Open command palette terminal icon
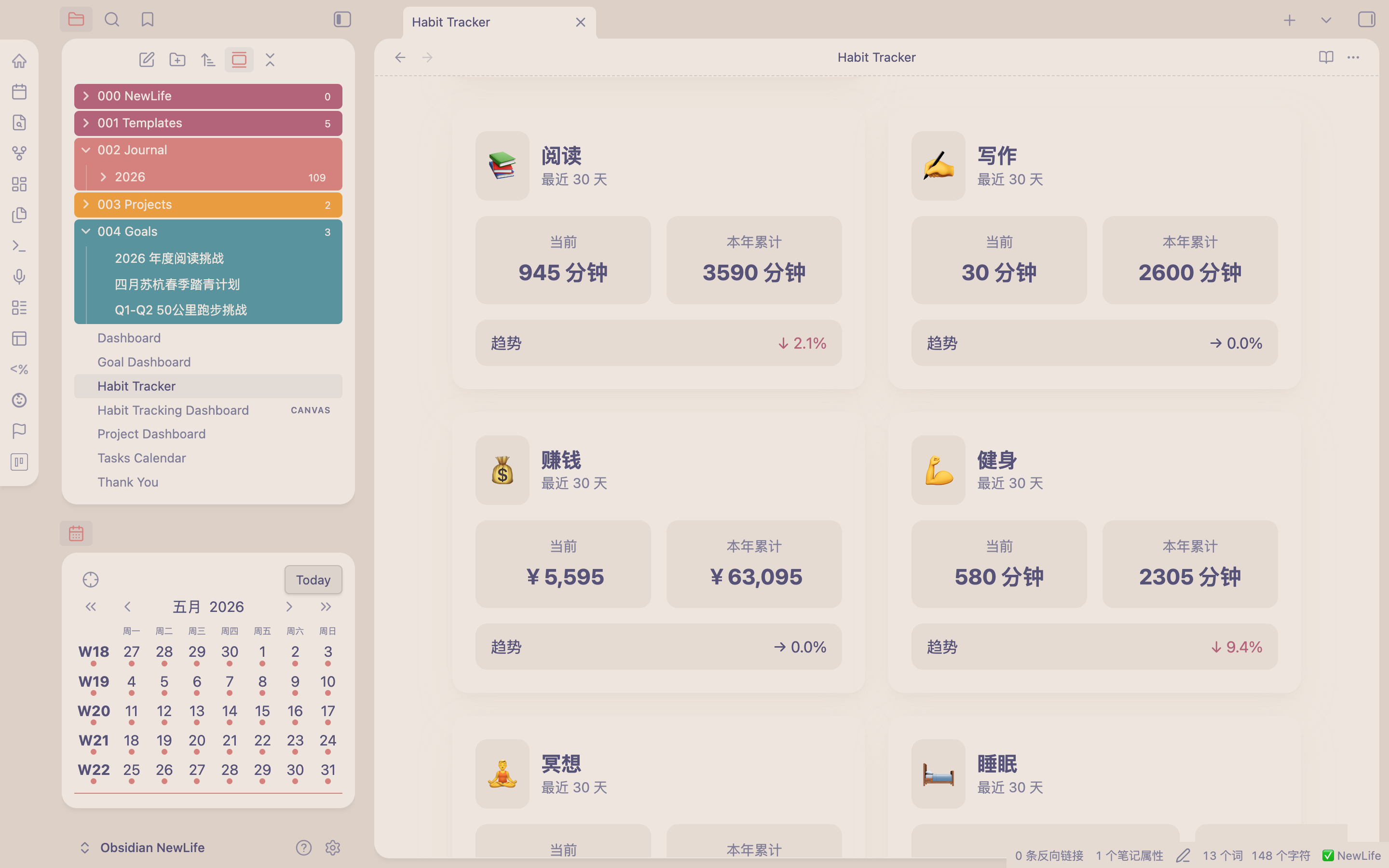This screenshot has width=1389, height=868. 19,246
